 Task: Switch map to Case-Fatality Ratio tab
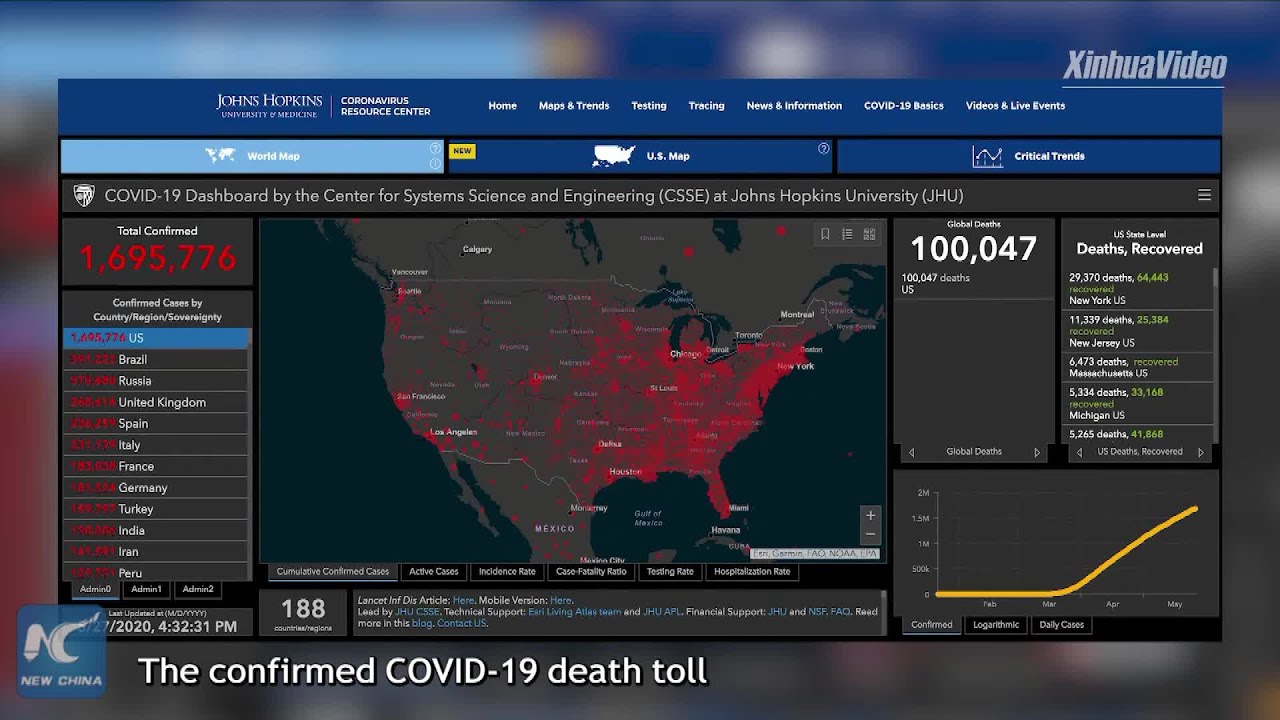591,572
